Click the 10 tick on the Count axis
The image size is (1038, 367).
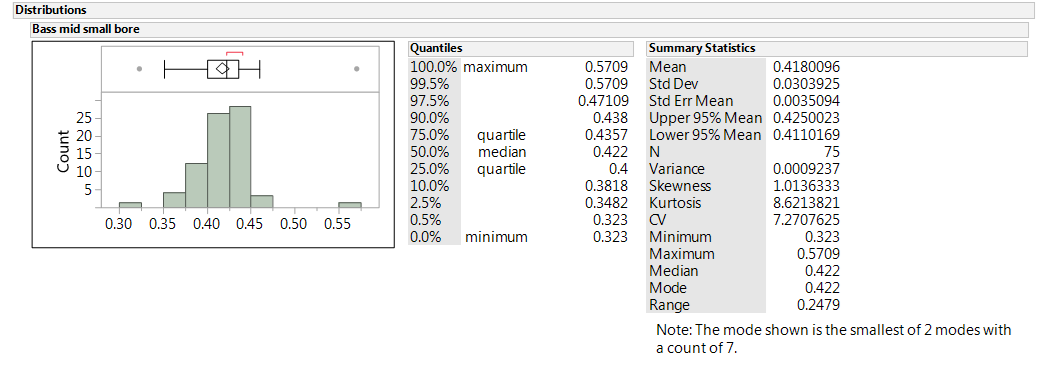point(84,172)
